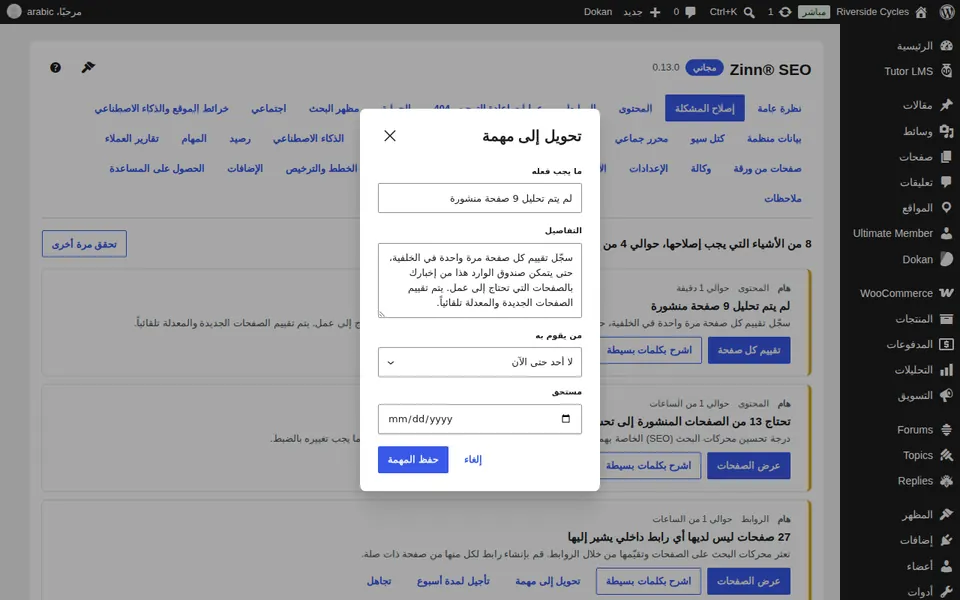Screen dimensions: 960x600
Task: Open المهام tasks tab
Action: (193, 138)
